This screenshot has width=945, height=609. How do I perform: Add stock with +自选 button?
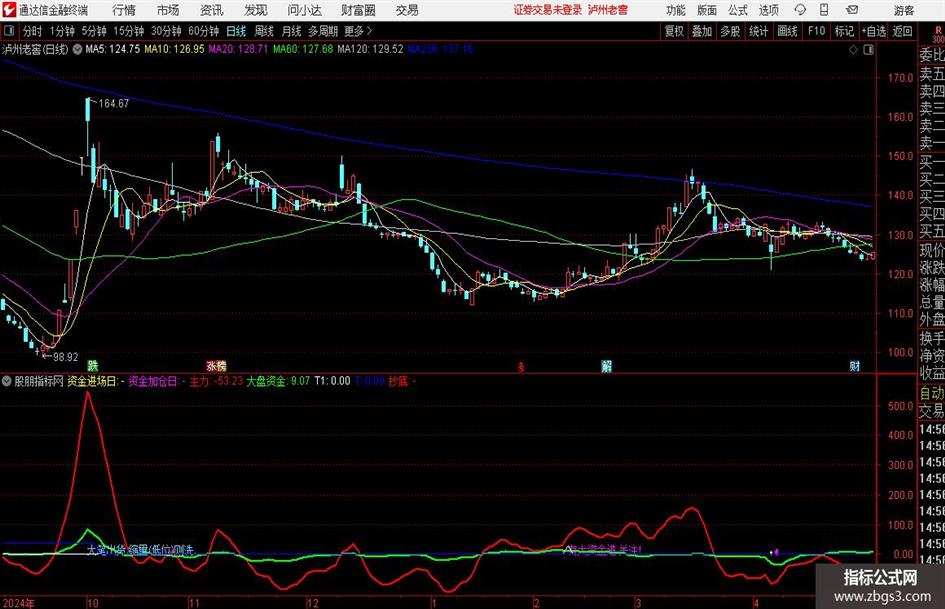coord(873,31)
